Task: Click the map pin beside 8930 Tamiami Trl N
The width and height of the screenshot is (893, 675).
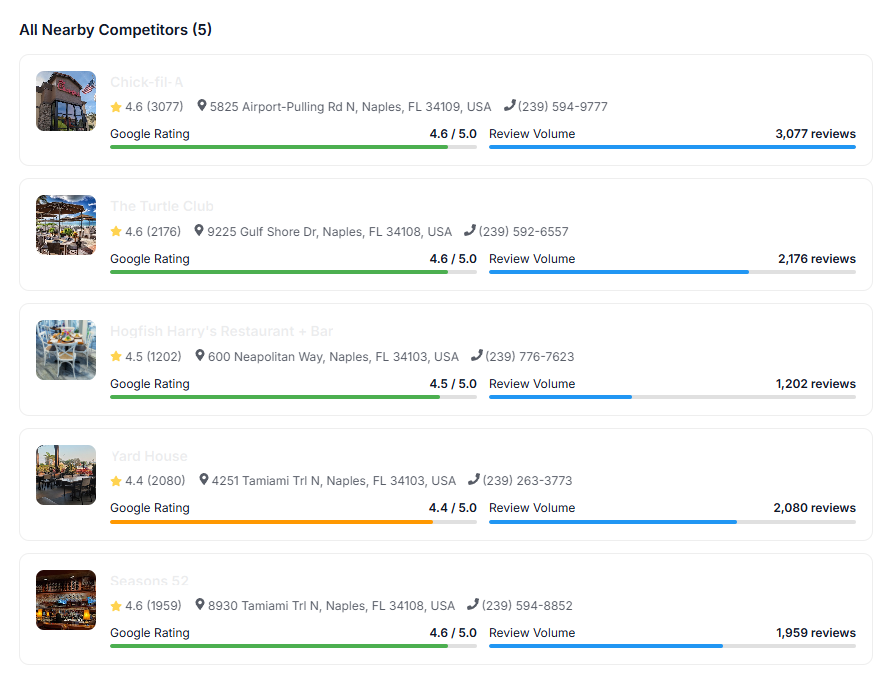Action: [201, 605]
